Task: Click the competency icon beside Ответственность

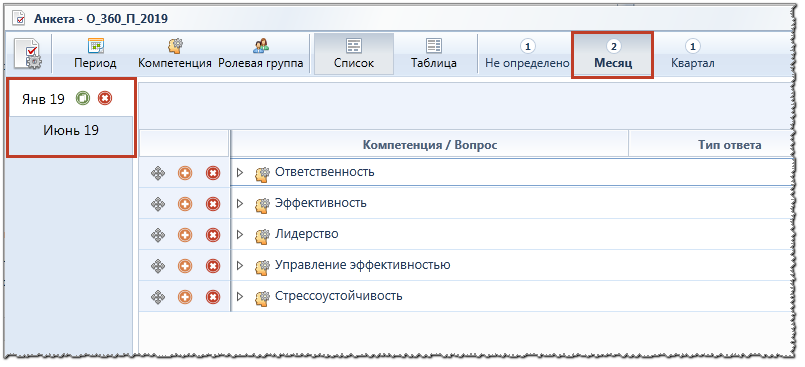Action: coord(262,174)
